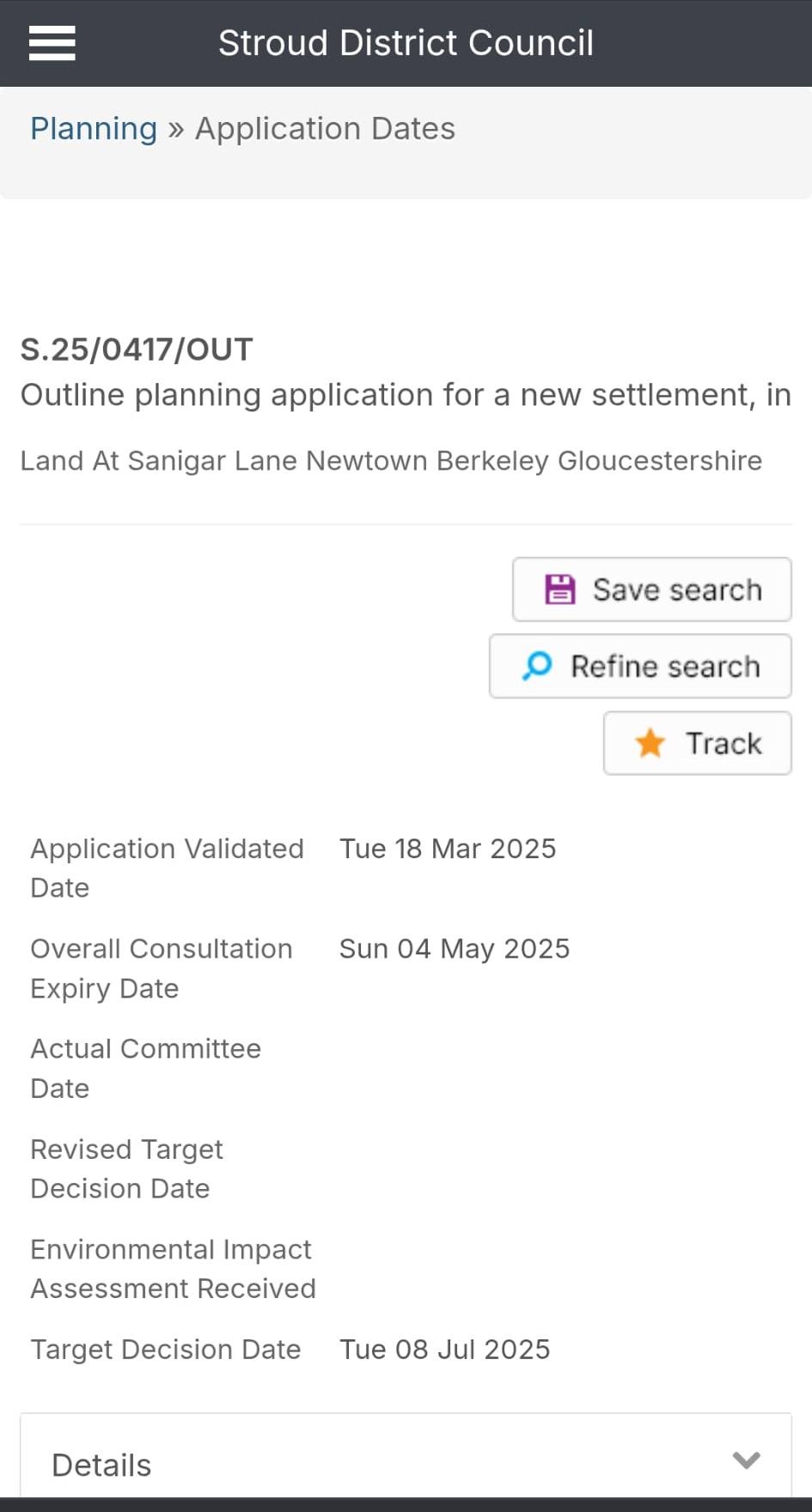Image resolution: width=812 pixels, height=1512 pixels.
Task: Select the Sun 04 May 2025 expiry date
Action: click(x=455, y=948)
